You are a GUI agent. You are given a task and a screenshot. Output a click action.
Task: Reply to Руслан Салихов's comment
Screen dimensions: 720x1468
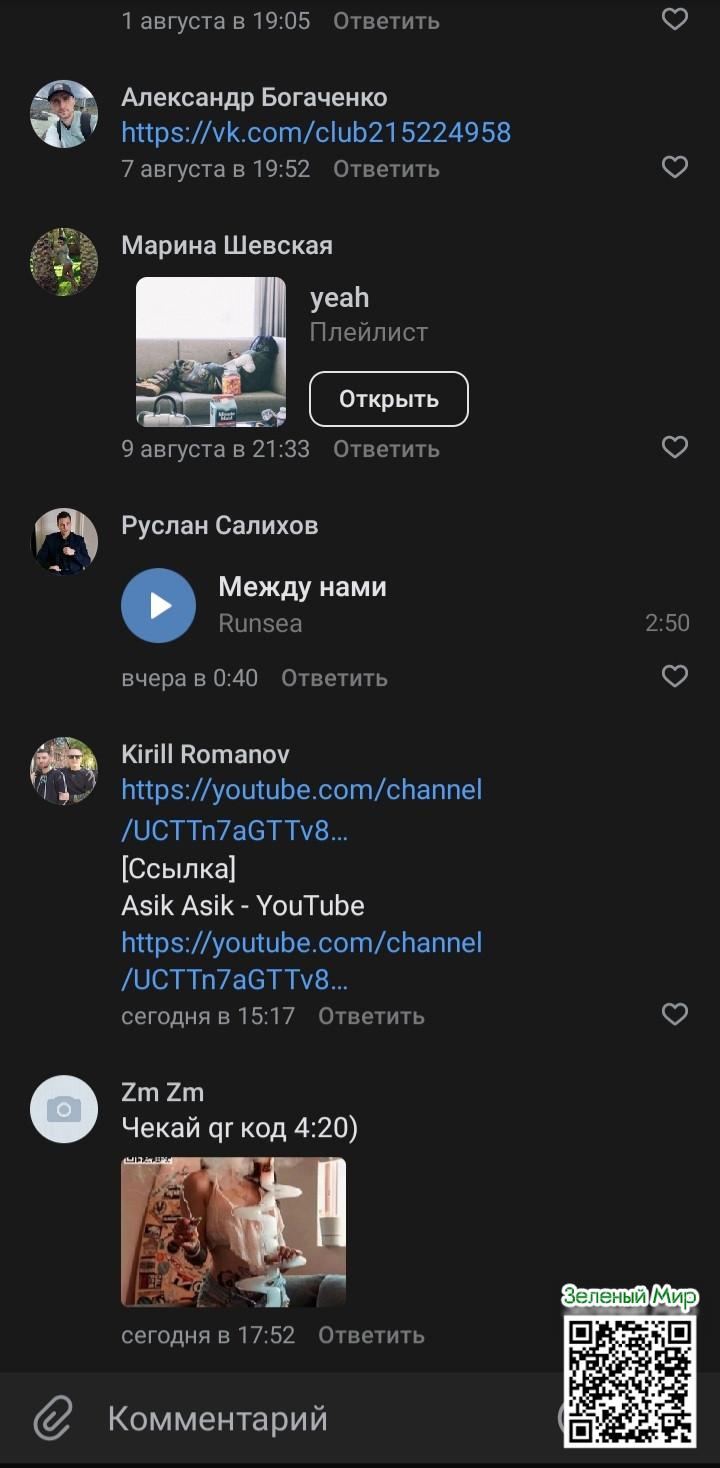[x=334, y=678]
